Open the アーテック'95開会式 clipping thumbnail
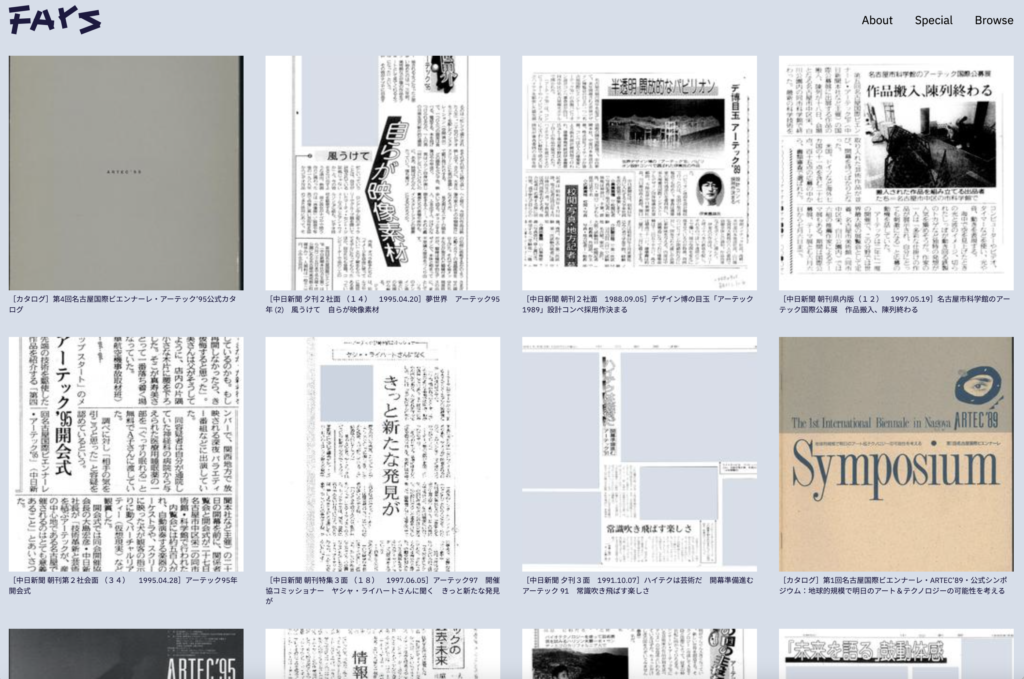Viewport: 1024px width, 679px height. [126, 453]
